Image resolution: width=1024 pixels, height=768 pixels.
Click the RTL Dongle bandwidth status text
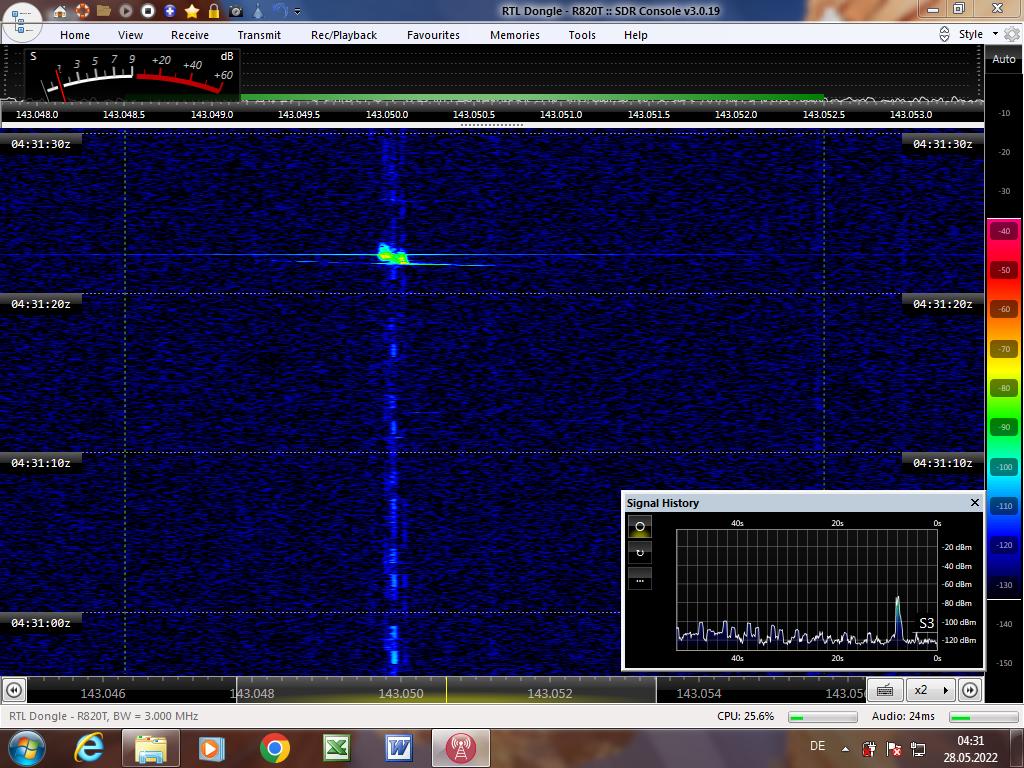click(x=104, y=716)
